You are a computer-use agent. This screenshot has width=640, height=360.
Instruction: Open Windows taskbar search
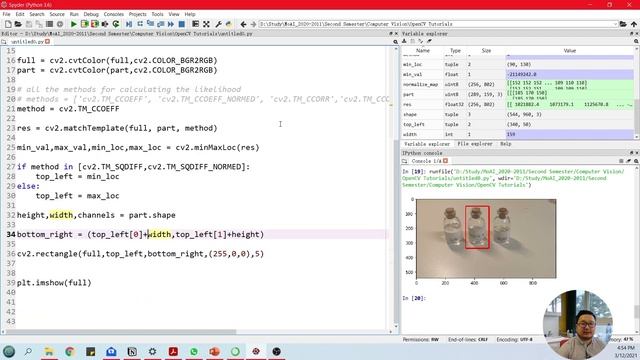click(28, 351)
